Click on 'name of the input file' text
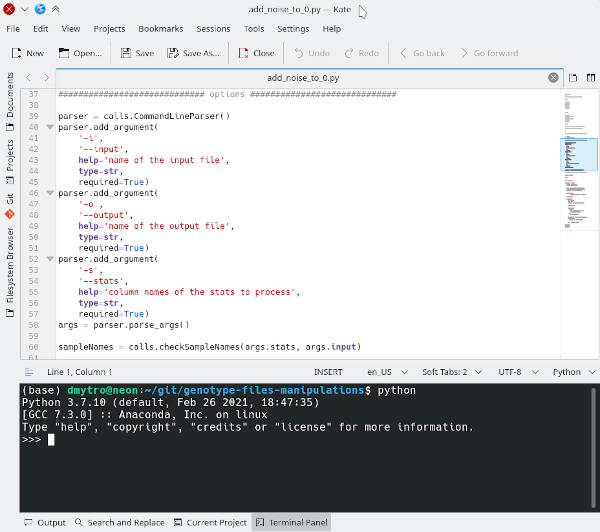 [x=165, y=160]
